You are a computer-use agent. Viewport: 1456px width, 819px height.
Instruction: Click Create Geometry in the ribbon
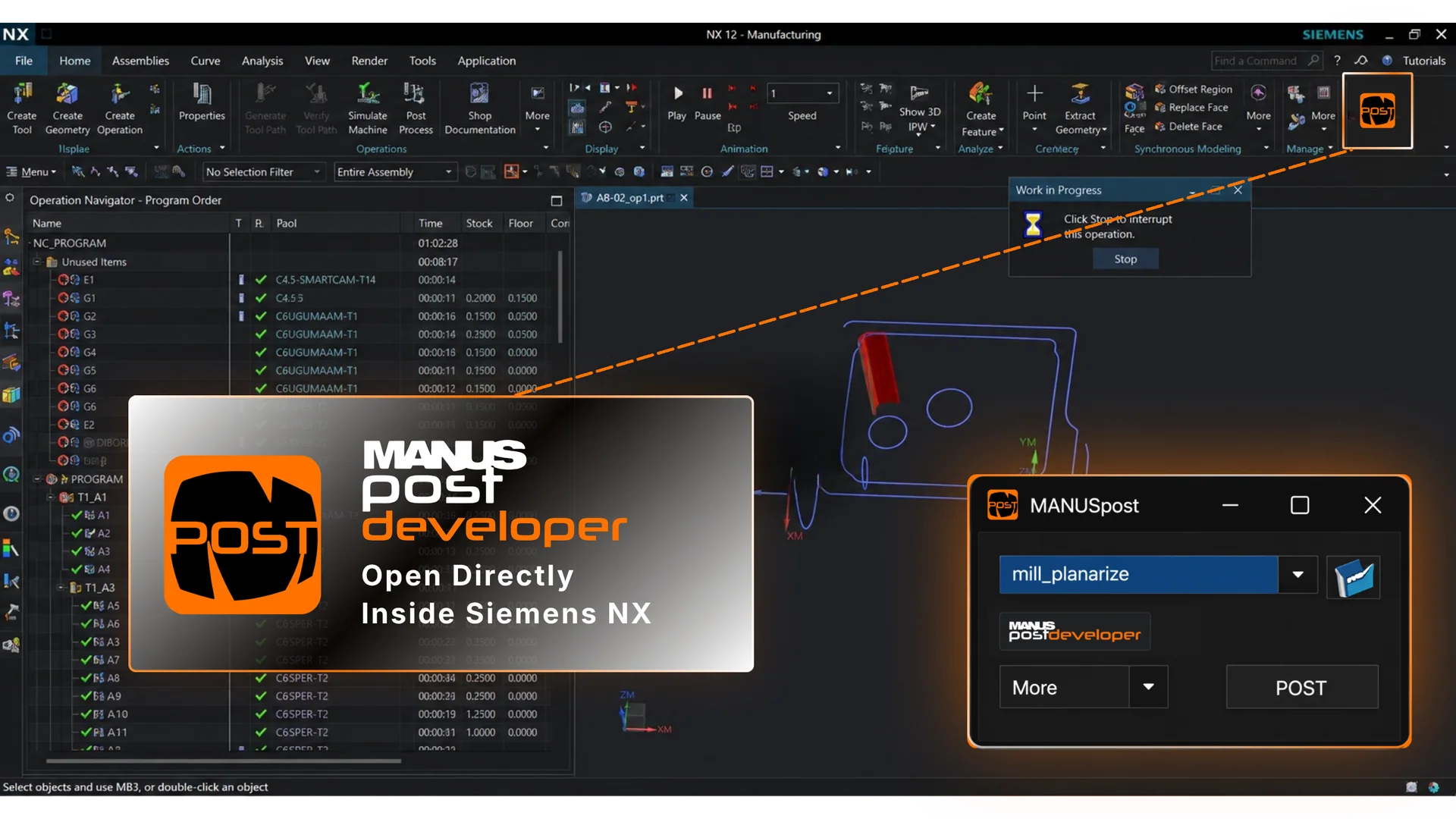coord(67,108)
